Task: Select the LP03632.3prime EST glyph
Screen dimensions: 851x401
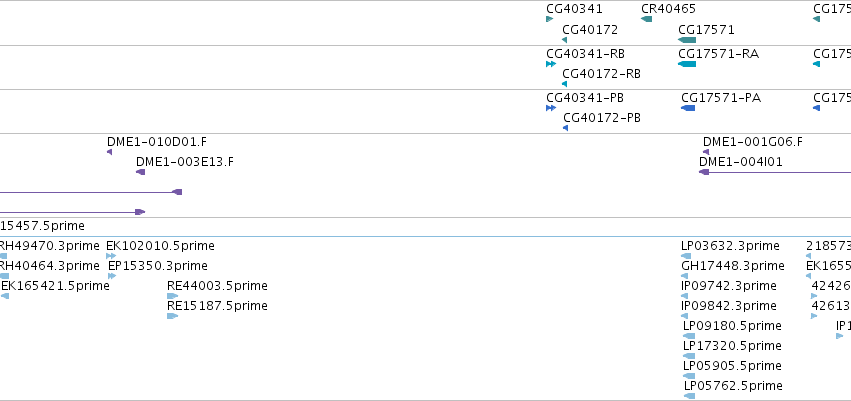Action: (x=686, y=256)
